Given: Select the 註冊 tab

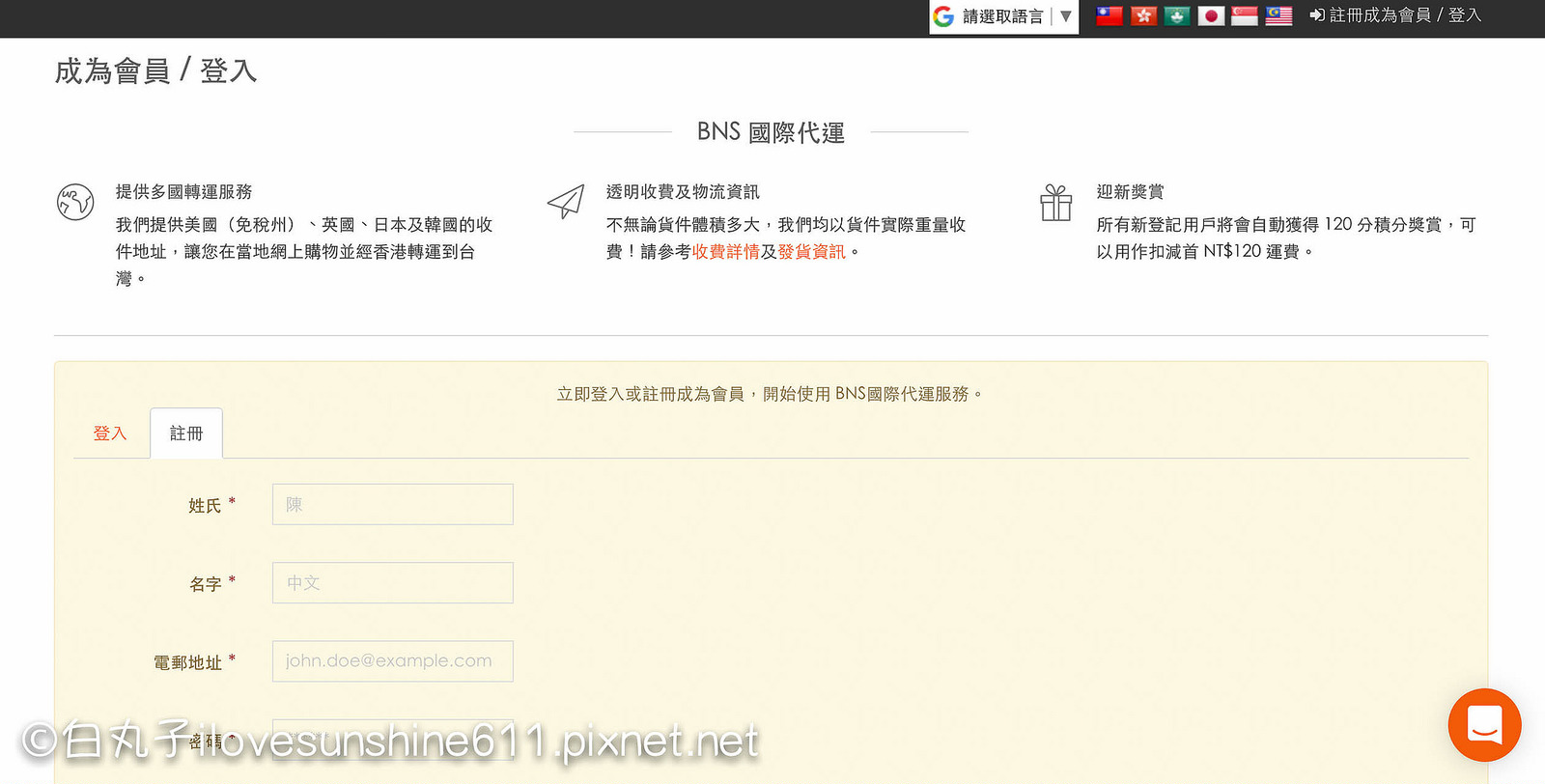Looking at the screenshot, I should 186,434.
